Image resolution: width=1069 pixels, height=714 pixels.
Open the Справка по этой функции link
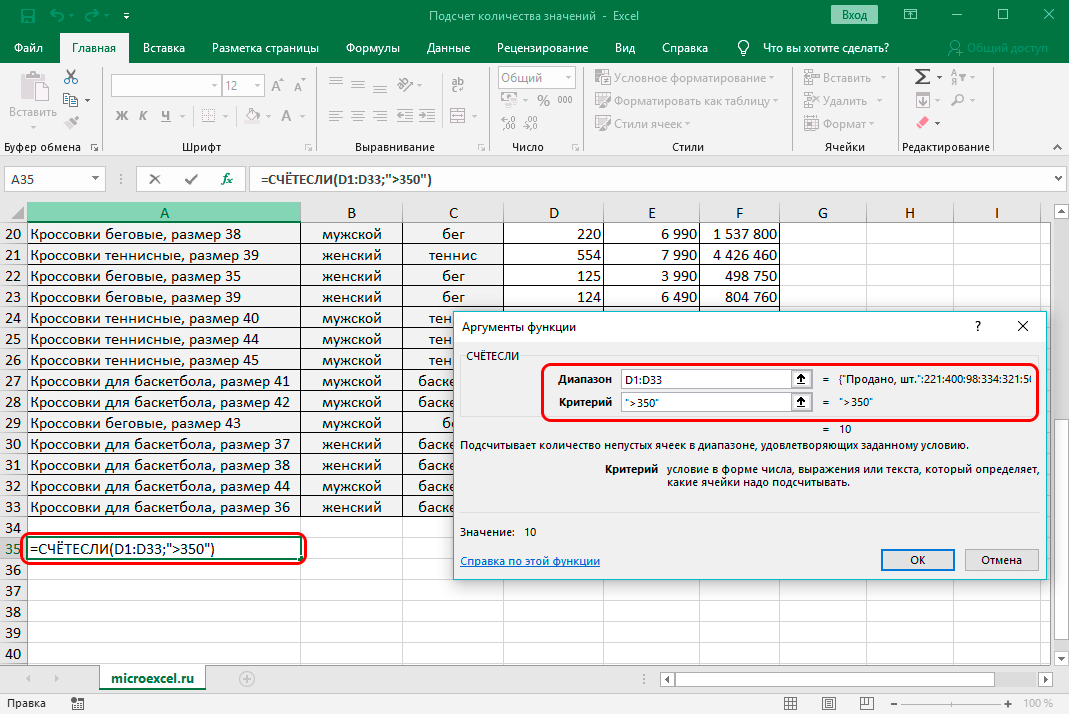(x=530, y=561)
